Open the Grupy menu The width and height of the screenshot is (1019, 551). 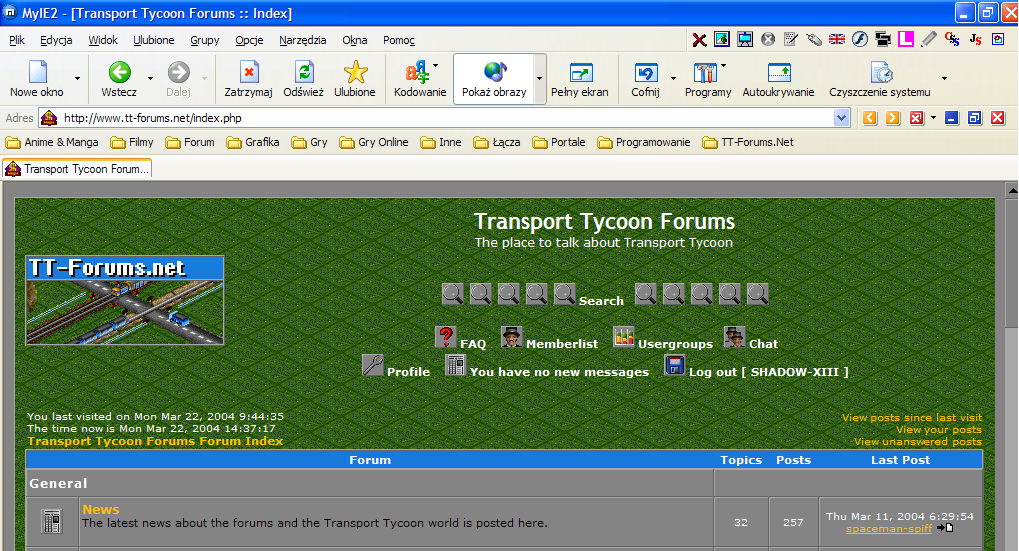[205, 40]
